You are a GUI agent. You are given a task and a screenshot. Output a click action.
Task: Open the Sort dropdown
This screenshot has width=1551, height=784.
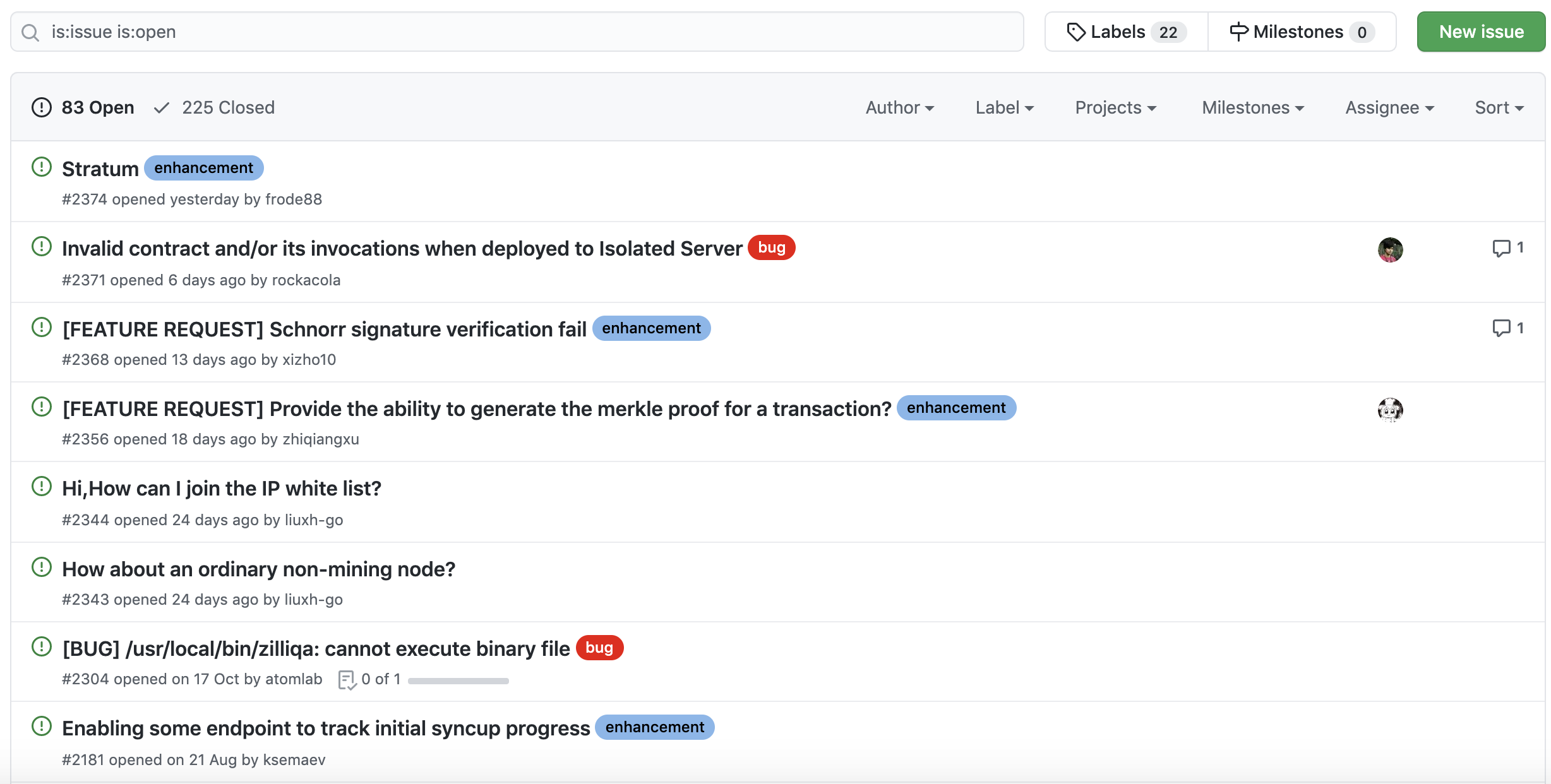(1499, 107)
